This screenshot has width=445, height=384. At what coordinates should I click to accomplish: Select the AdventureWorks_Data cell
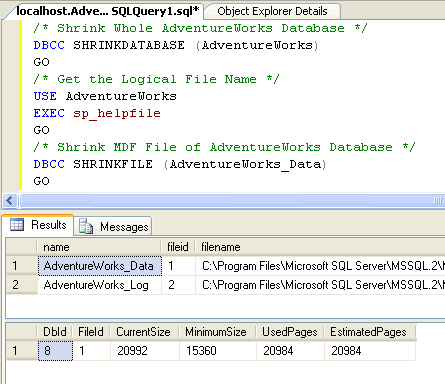pyautogui.click(x=99, y=266)
